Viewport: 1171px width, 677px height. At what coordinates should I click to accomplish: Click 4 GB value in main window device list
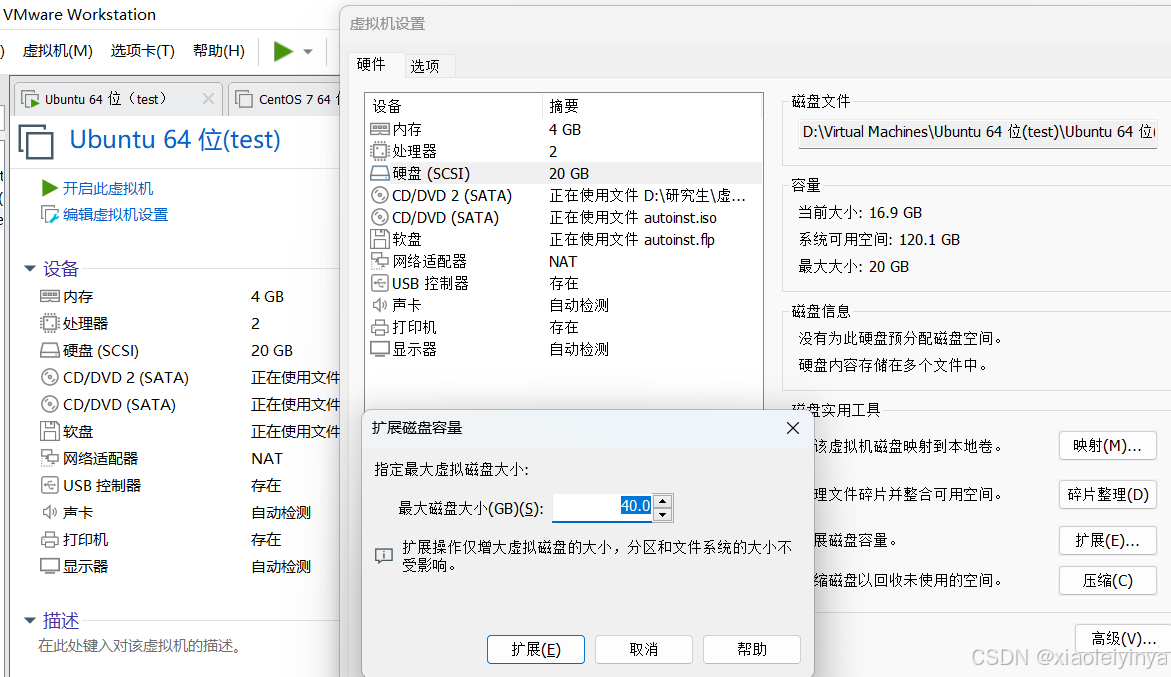point(267,296)
